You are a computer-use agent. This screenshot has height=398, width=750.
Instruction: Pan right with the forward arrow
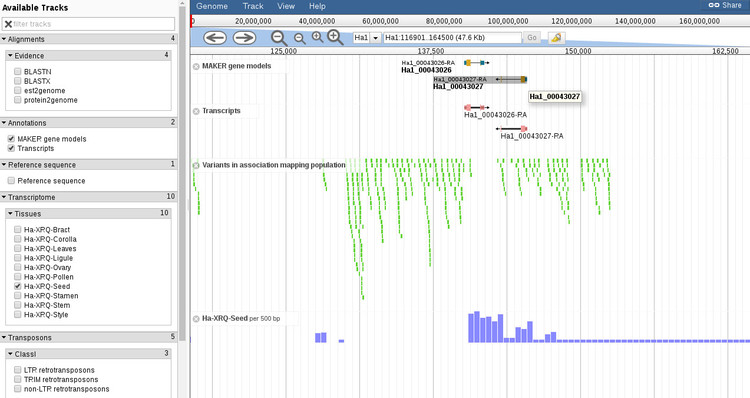pos(244,37)
